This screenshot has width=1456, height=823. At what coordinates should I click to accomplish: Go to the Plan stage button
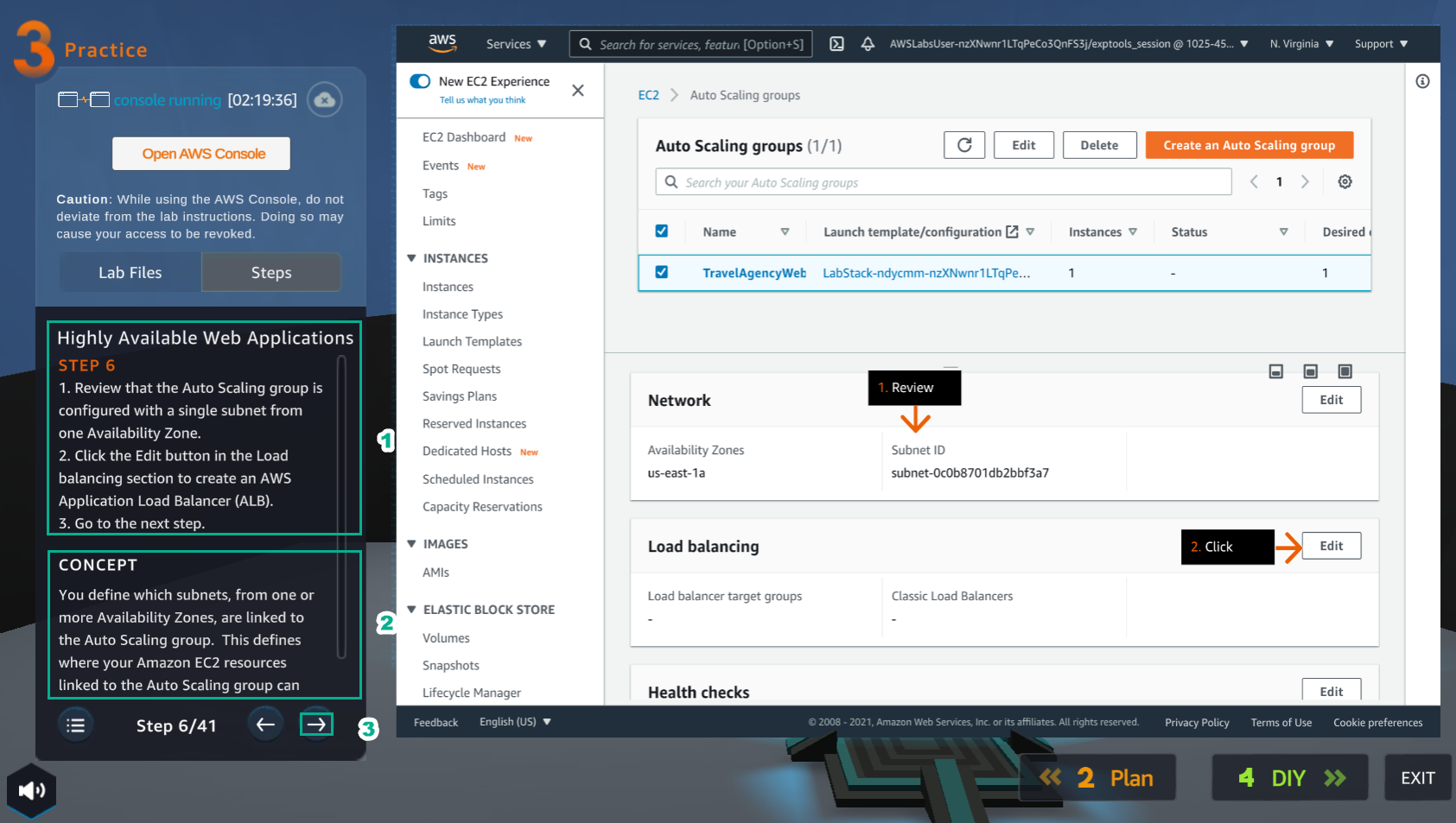[x=1097, y=778]
